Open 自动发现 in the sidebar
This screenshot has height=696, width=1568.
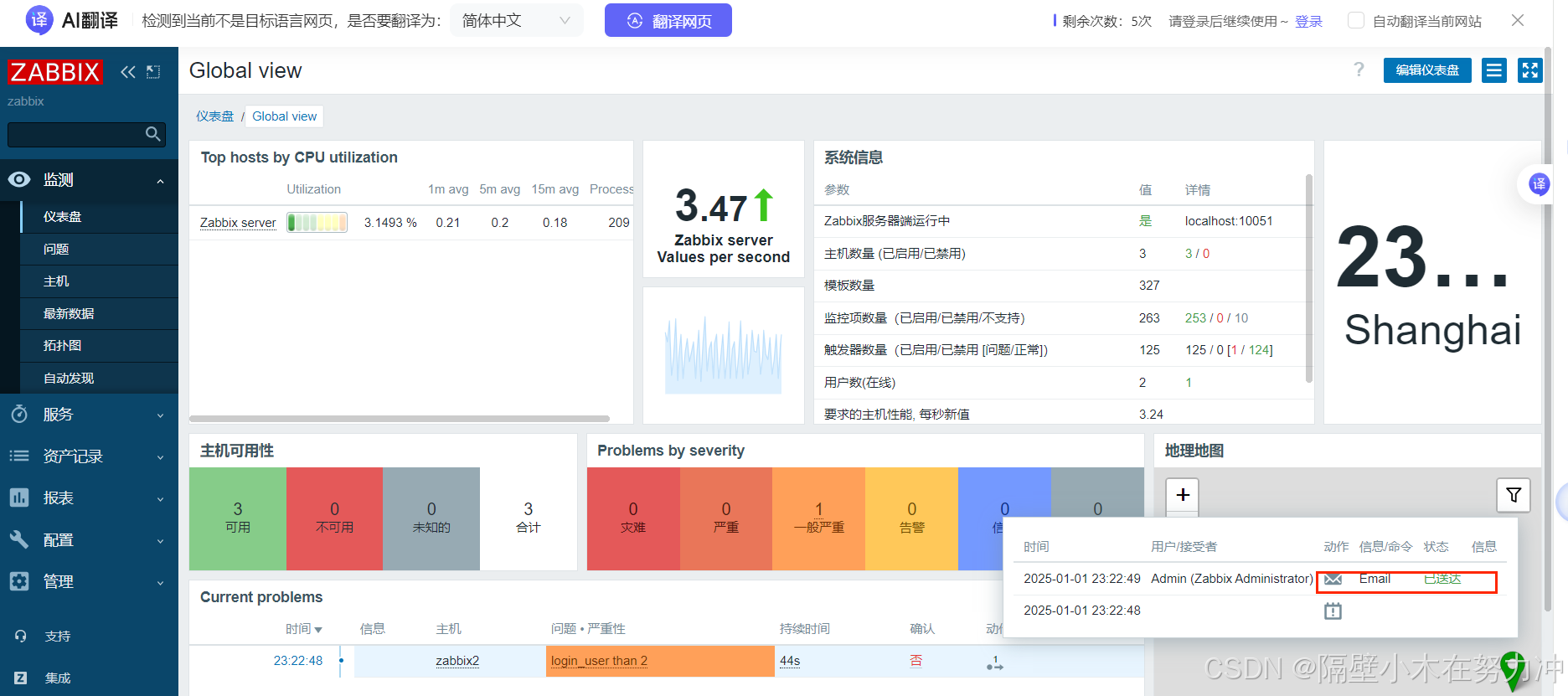click(x=69, y=378)
